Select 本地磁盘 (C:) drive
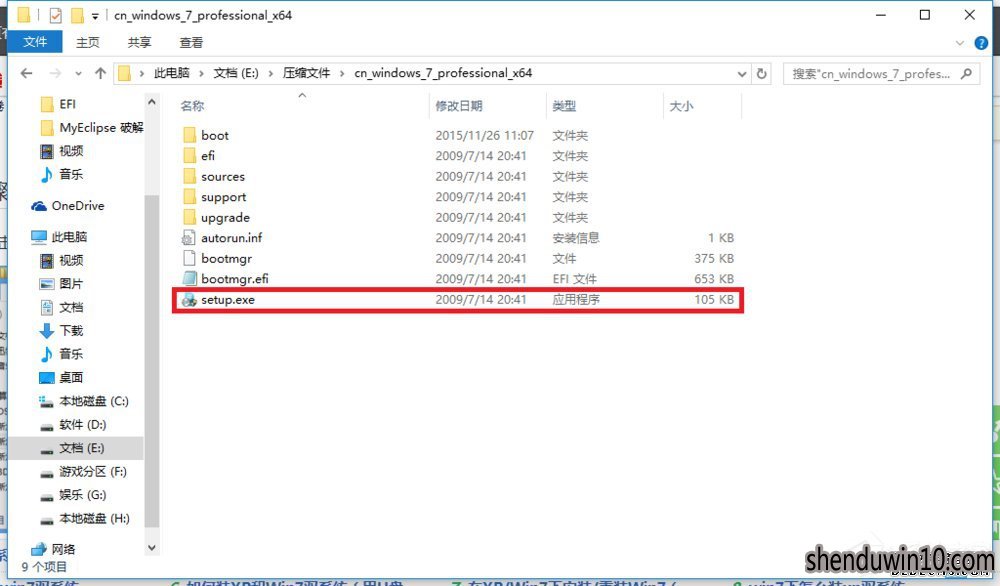1000x586 pixels. (x=84, y=401)
